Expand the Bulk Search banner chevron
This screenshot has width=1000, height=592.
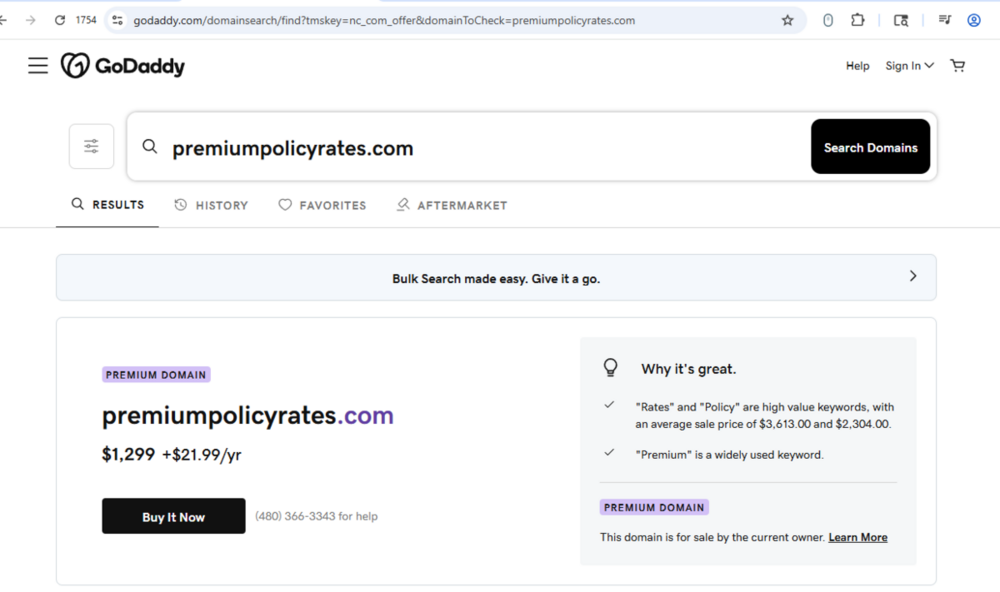[x=912, y=276]
